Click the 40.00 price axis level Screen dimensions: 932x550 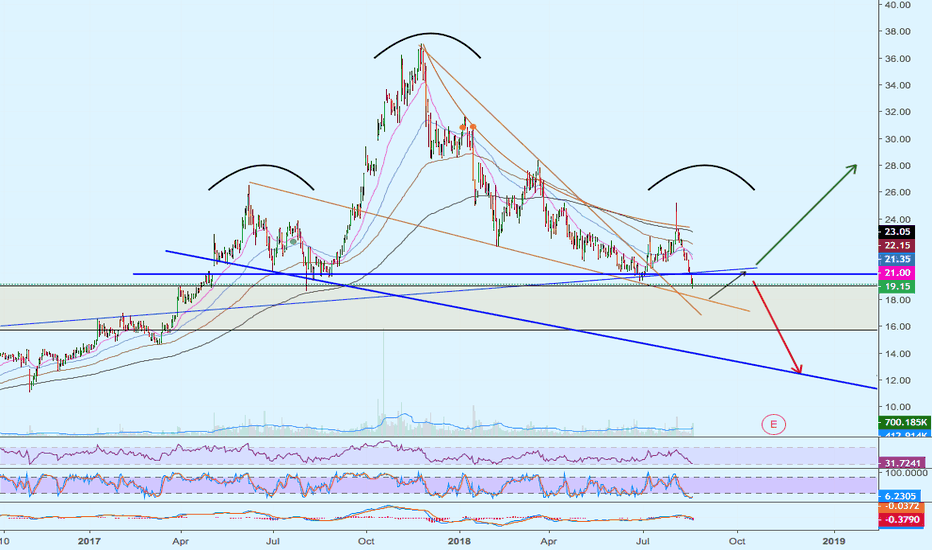pos(898,5)
